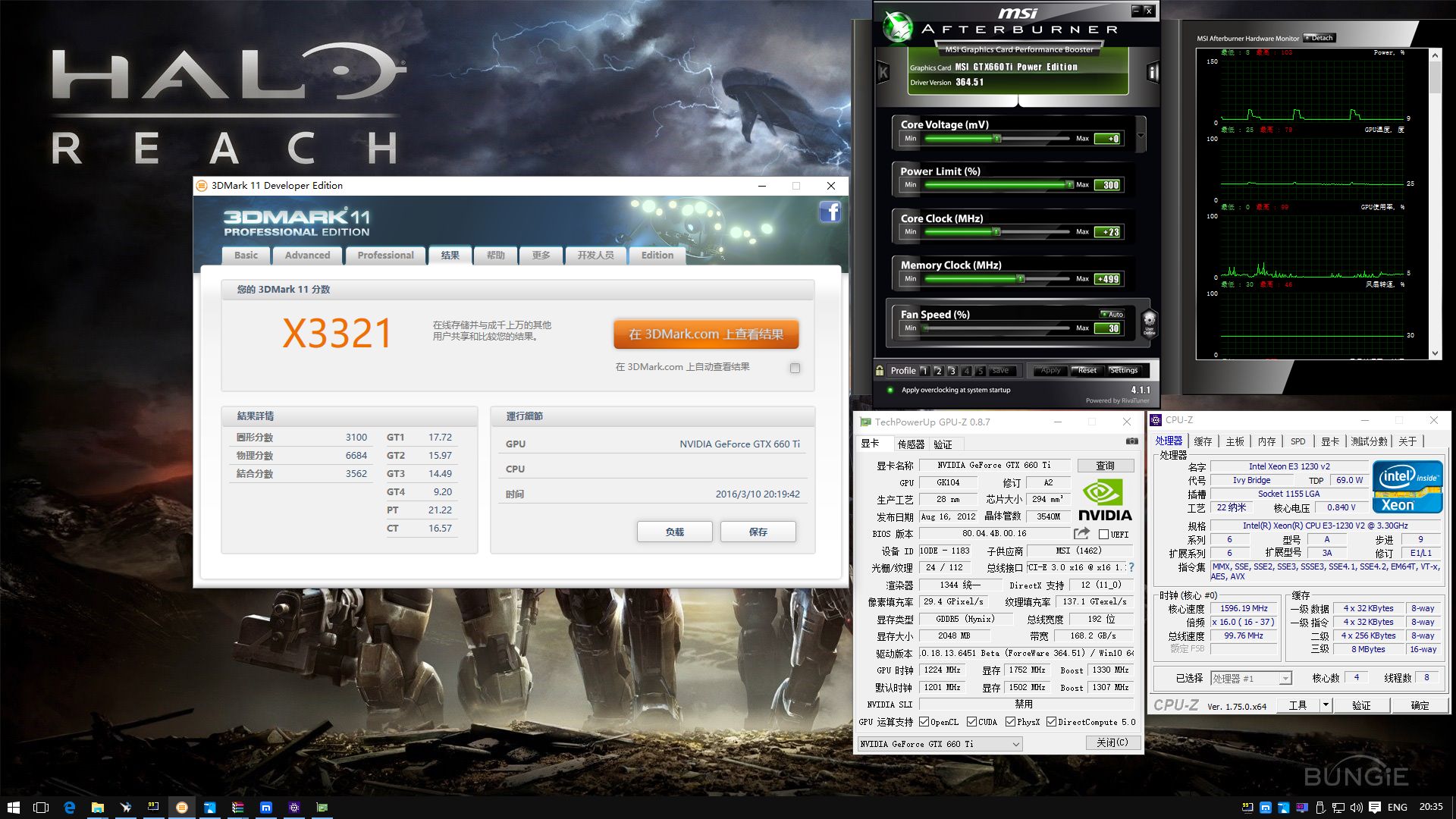The image size is (1456, 819).
Task: Click the Facebook icon in 3DMark
Action: tap(830, 212)
